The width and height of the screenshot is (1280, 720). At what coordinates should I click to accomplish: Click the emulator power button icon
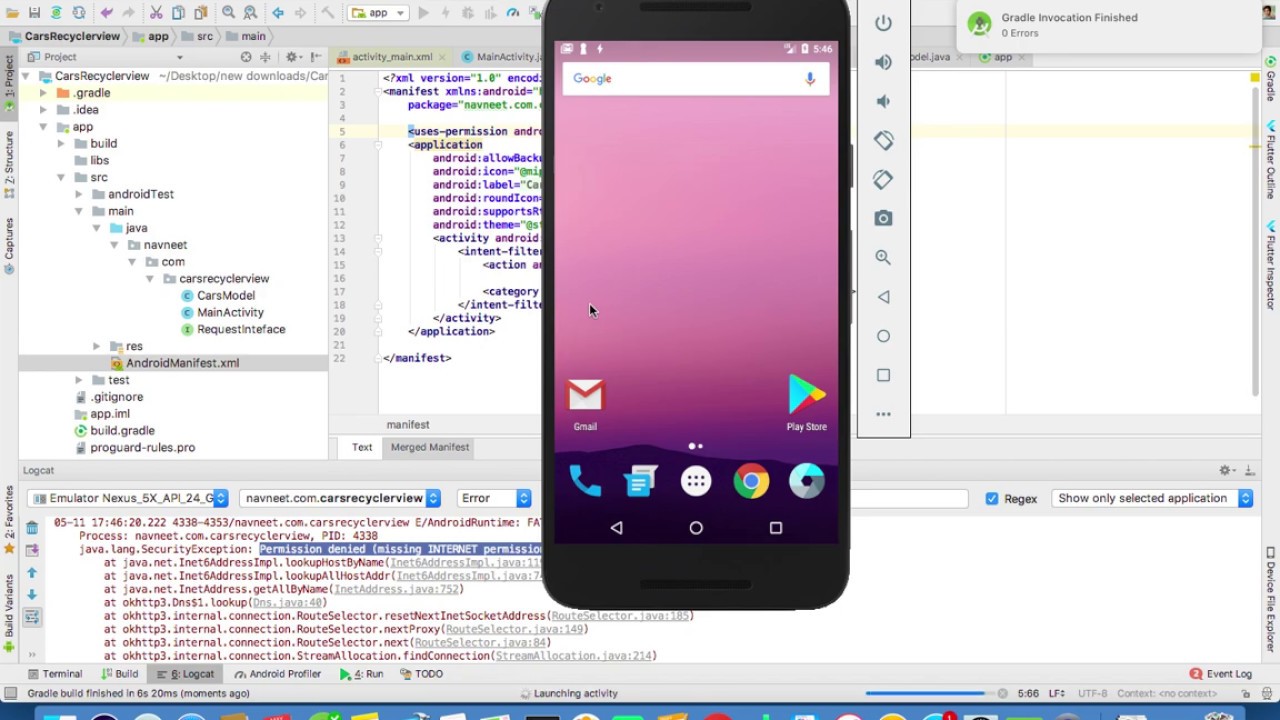tap(883, 23)
